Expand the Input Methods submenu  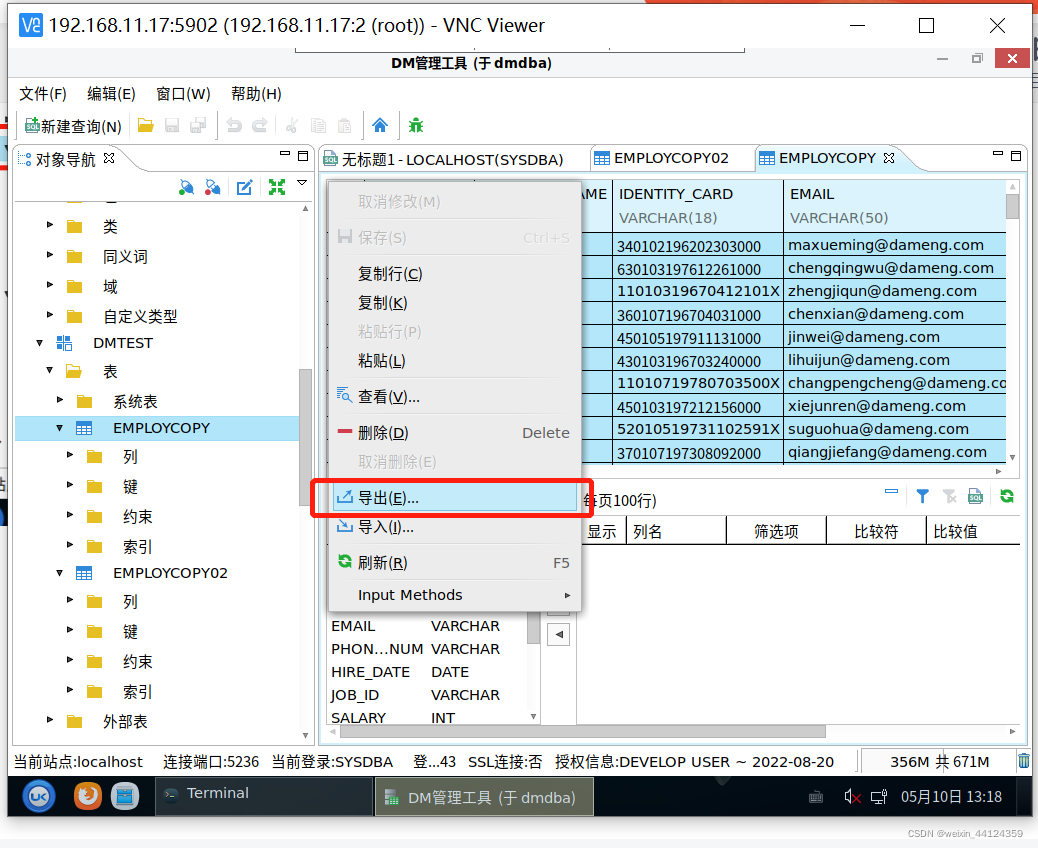410,594
